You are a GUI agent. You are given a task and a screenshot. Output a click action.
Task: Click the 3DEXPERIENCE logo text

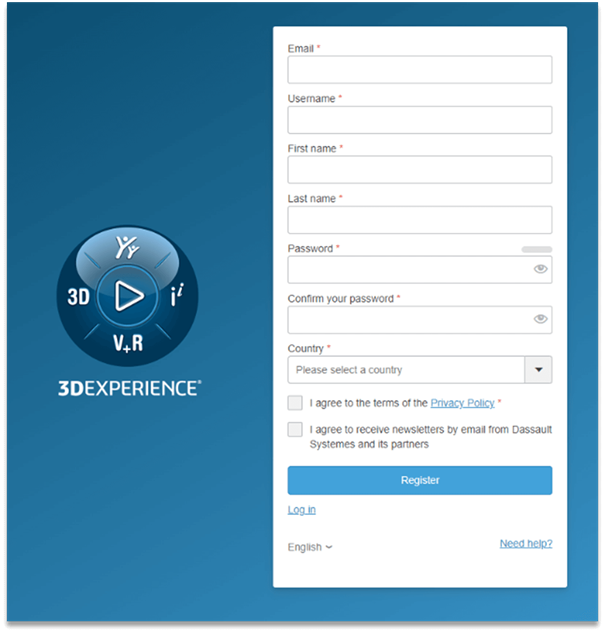coord(129,387)
